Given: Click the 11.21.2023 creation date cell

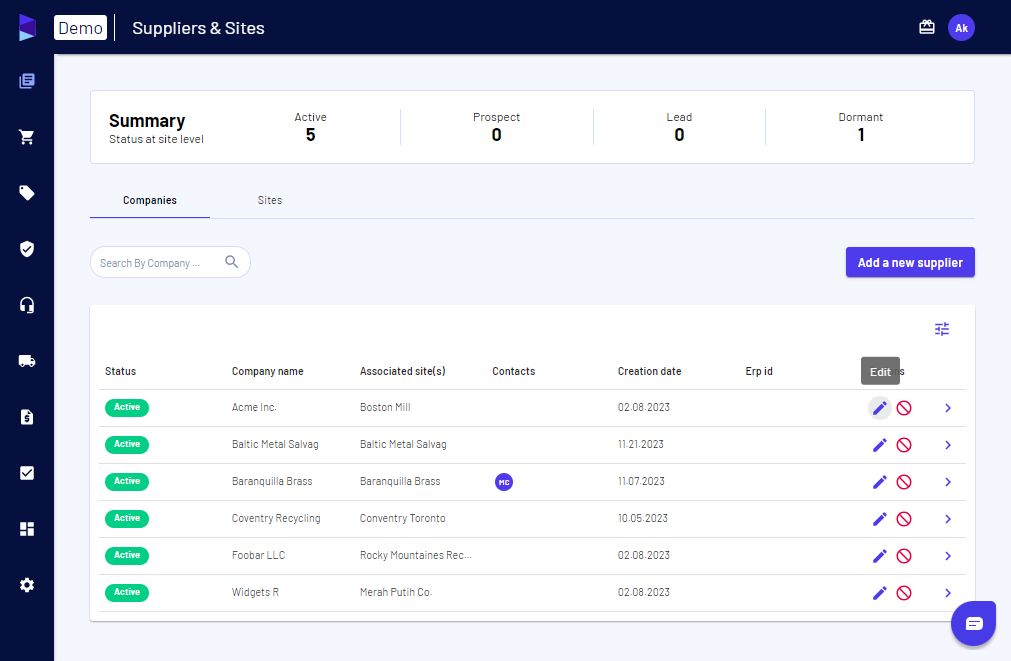Looking at the screenshot, I should (x=640, y=444).
